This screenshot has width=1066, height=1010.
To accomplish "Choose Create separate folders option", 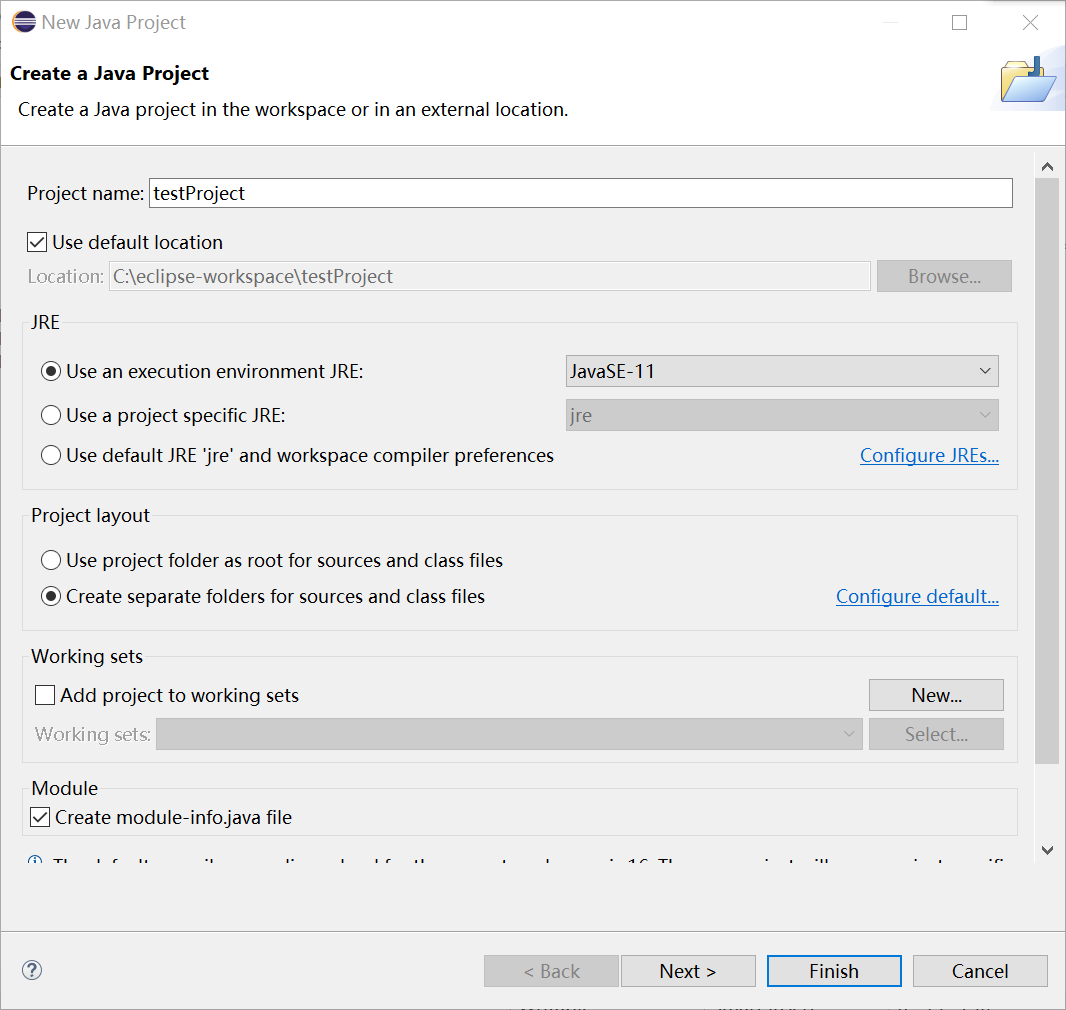I will 51,596.
